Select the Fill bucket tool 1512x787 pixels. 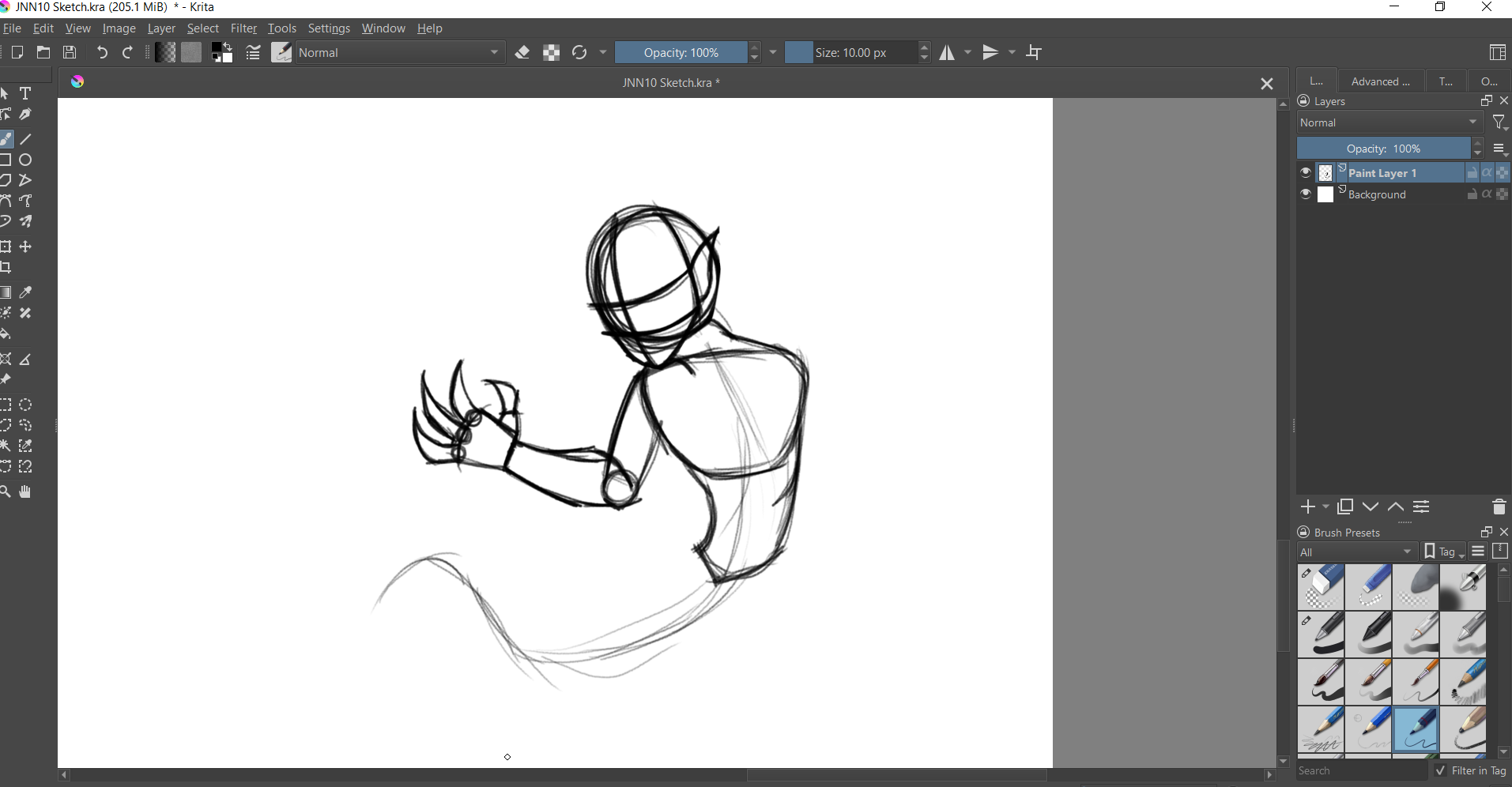pos(6,334)
